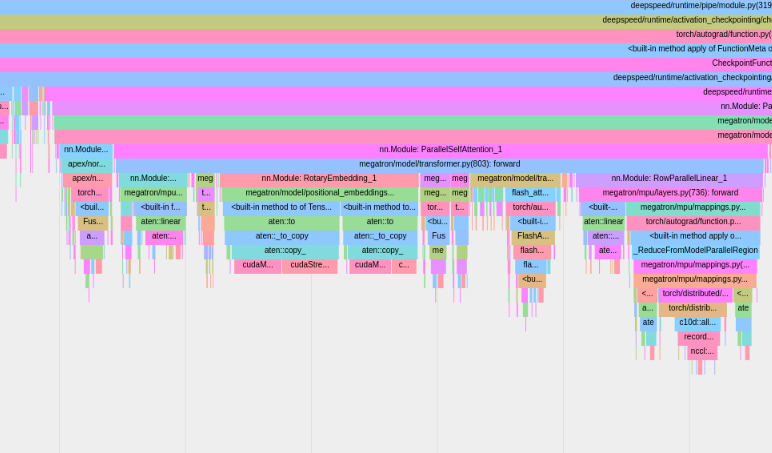
Task: Select the megatron/model/transformer.py(803): forward frame
Action: point(439,164)
